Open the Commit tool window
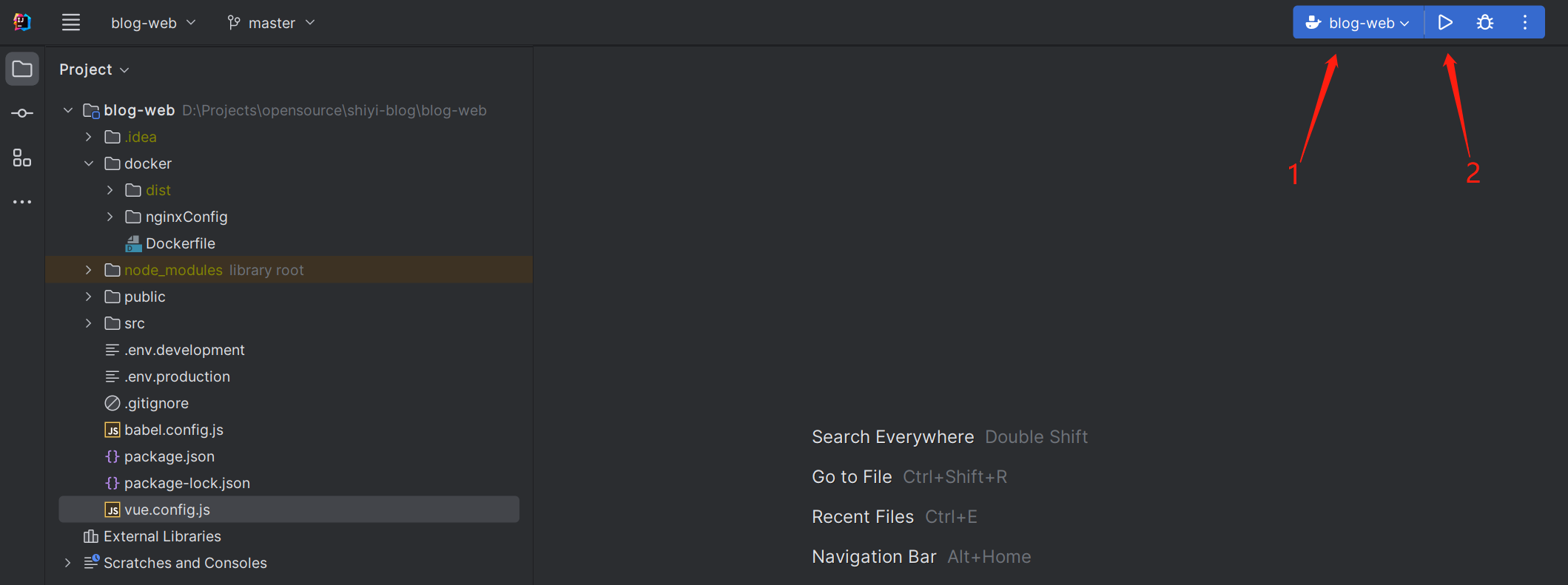Viewport: 1568px width, 585px height. tap(22, 113)
